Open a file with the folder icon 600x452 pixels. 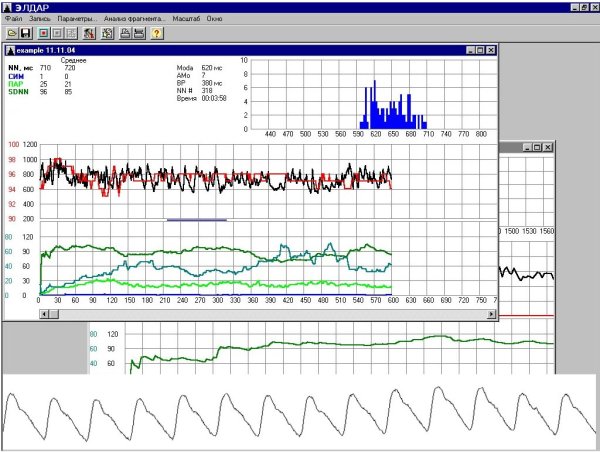[x=12, y=33]
